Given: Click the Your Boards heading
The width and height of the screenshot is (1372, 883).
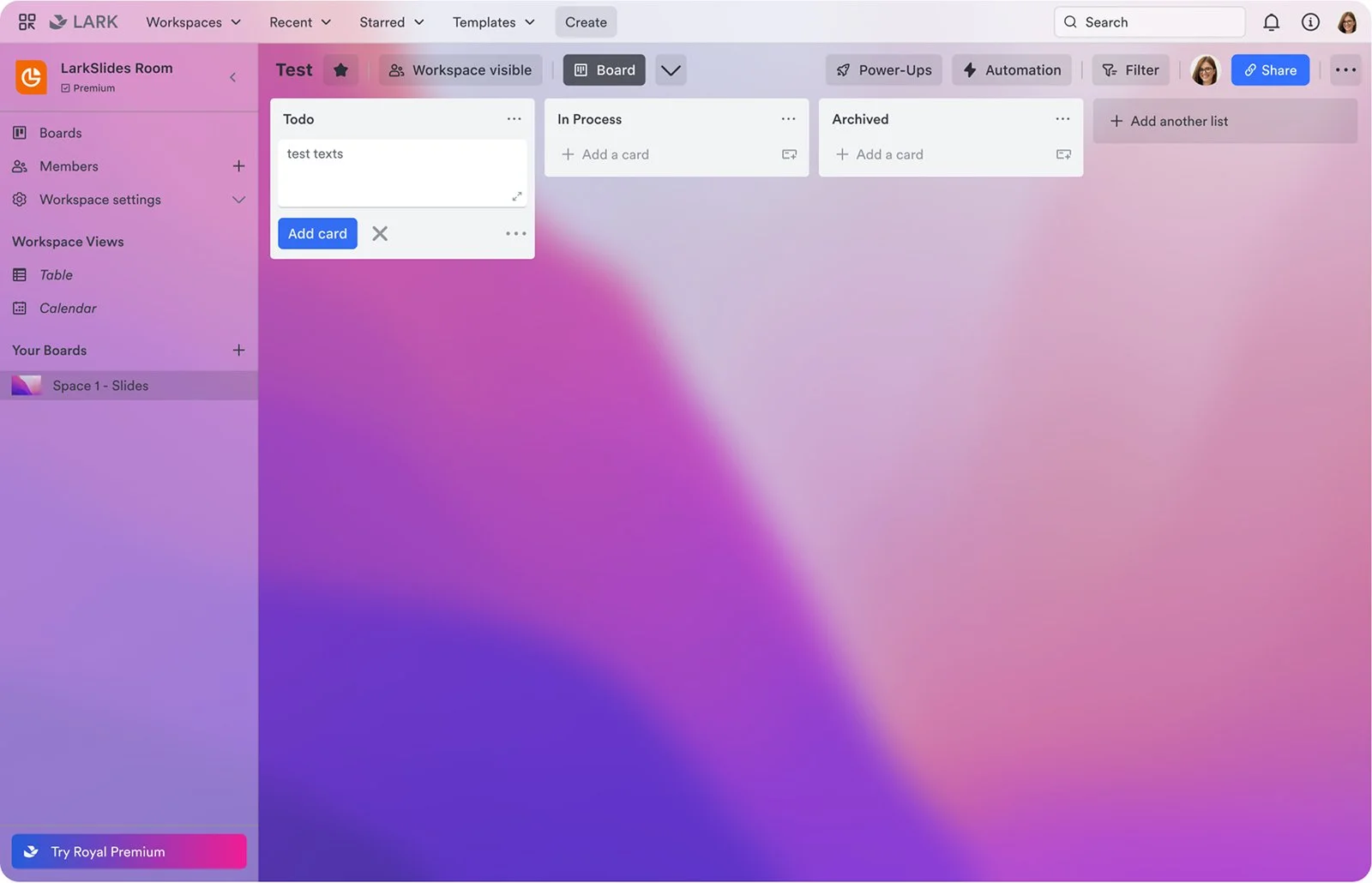Looking at the screenshot, I should [x=50, y=350].
